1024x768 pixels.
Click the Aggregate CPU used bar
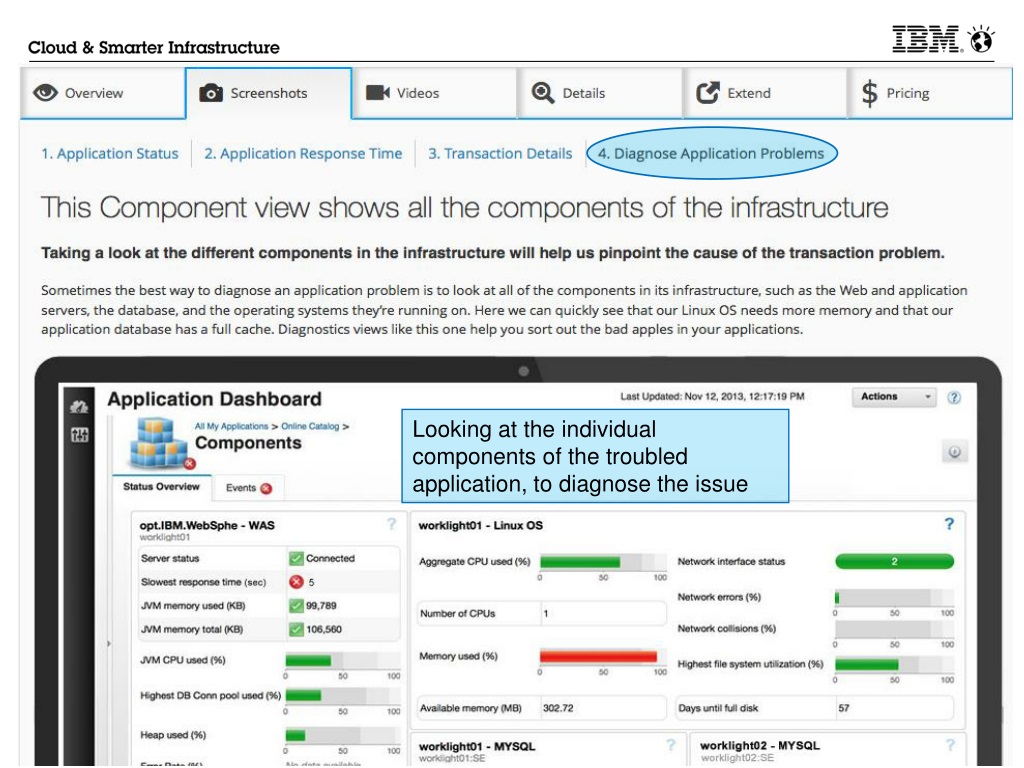(x=603, y=562)
